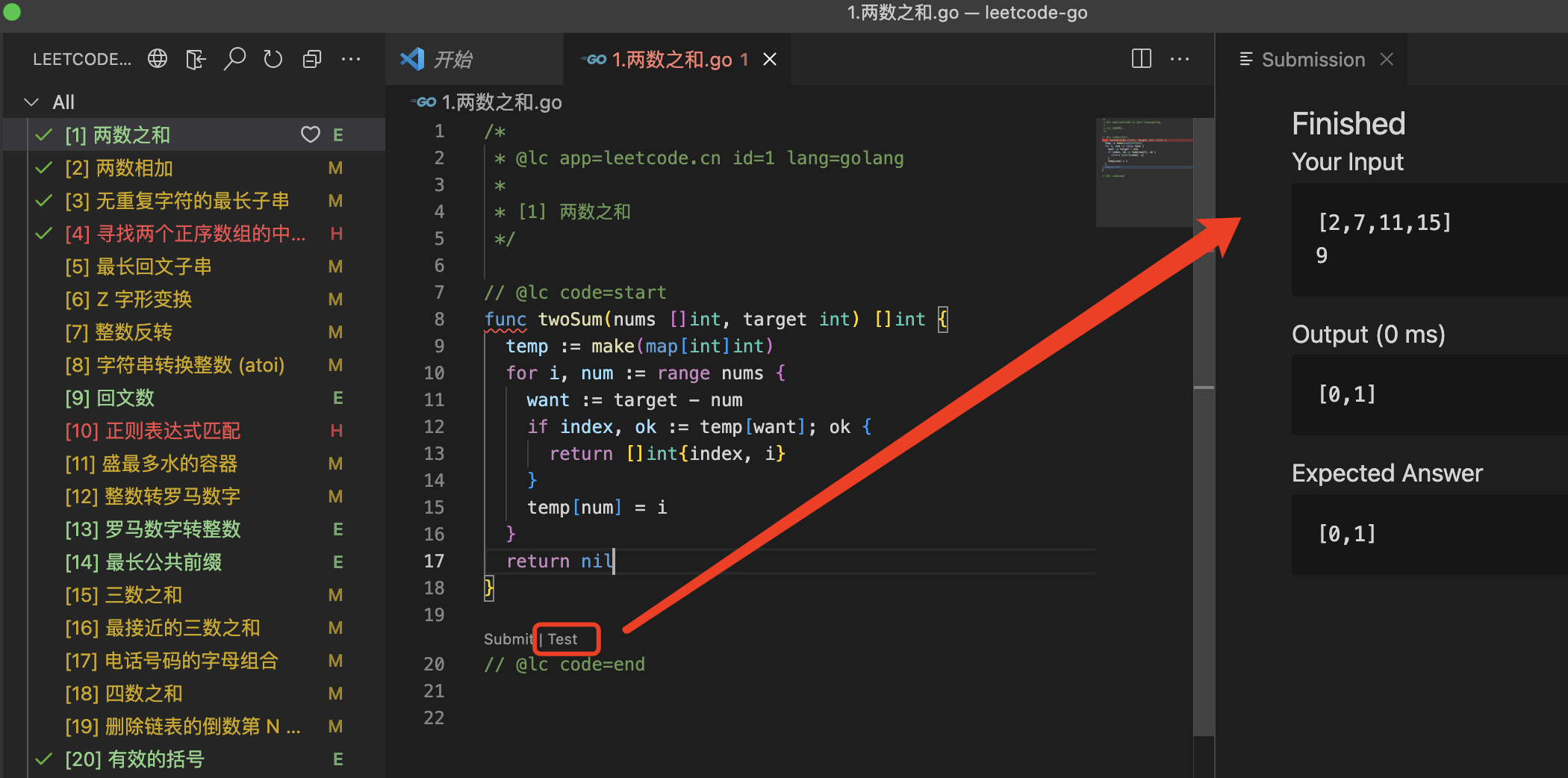Close the 1.两数之和.go editor tab

coord(770,59)
